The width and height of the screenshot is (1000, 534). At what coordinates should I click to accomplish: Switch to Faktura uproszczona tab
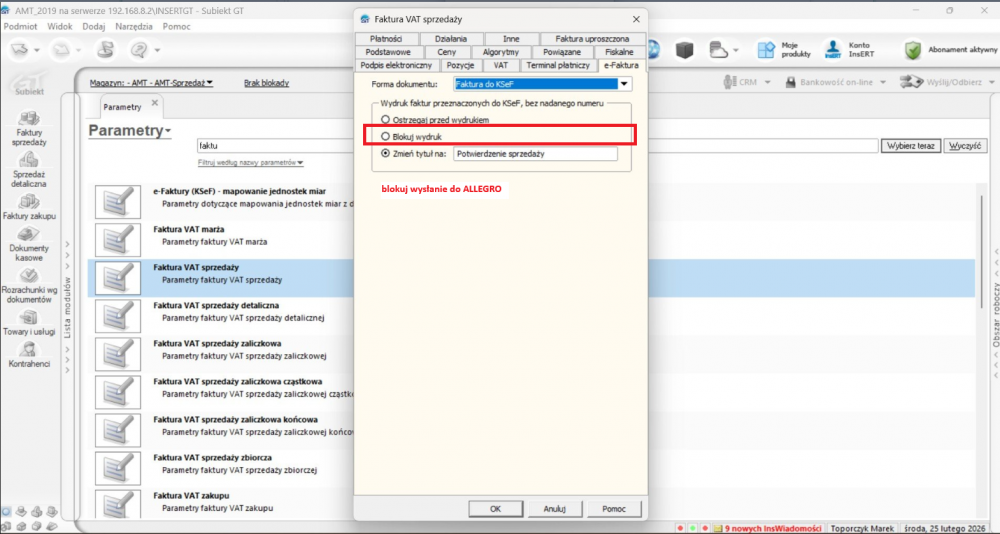(592, 39)
